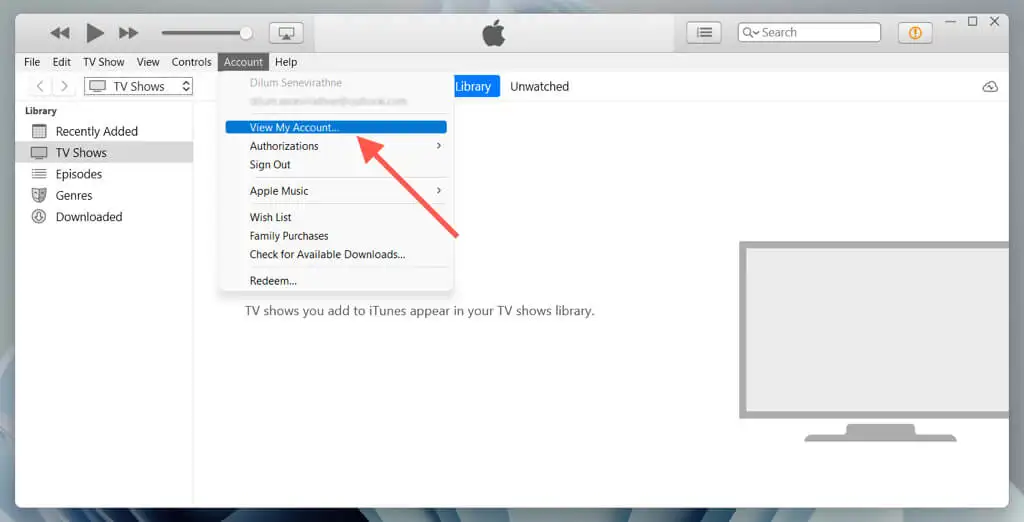Open the TV Show menu
The width and height of the screenshot is (1024, 522).
pos(103,62)
